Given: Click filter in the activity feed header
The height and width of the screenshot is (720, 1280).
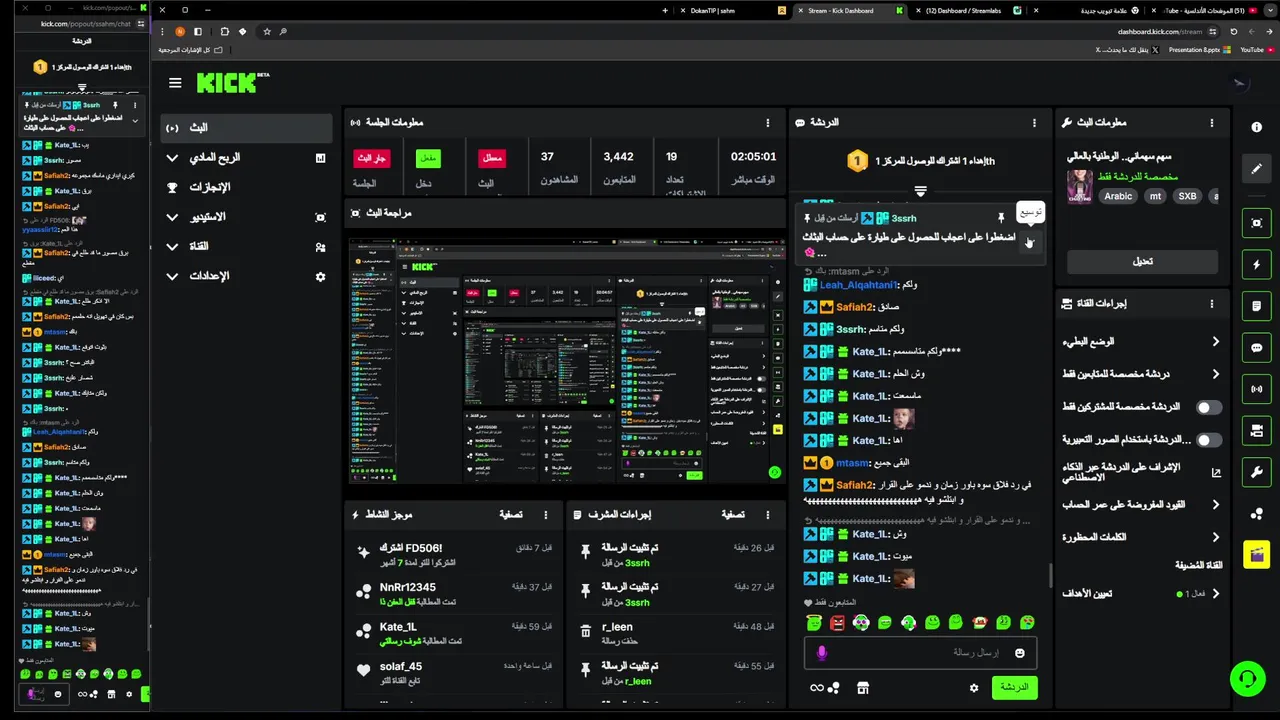Looking at the screenshot, I should [511, 515].
